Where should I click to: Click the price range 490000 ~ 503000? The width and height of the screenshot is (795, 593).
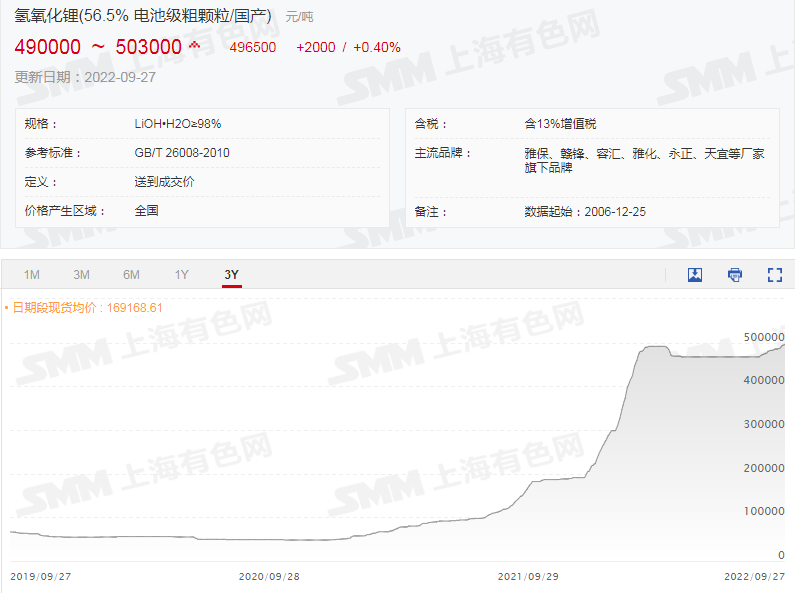pos(98,47)
